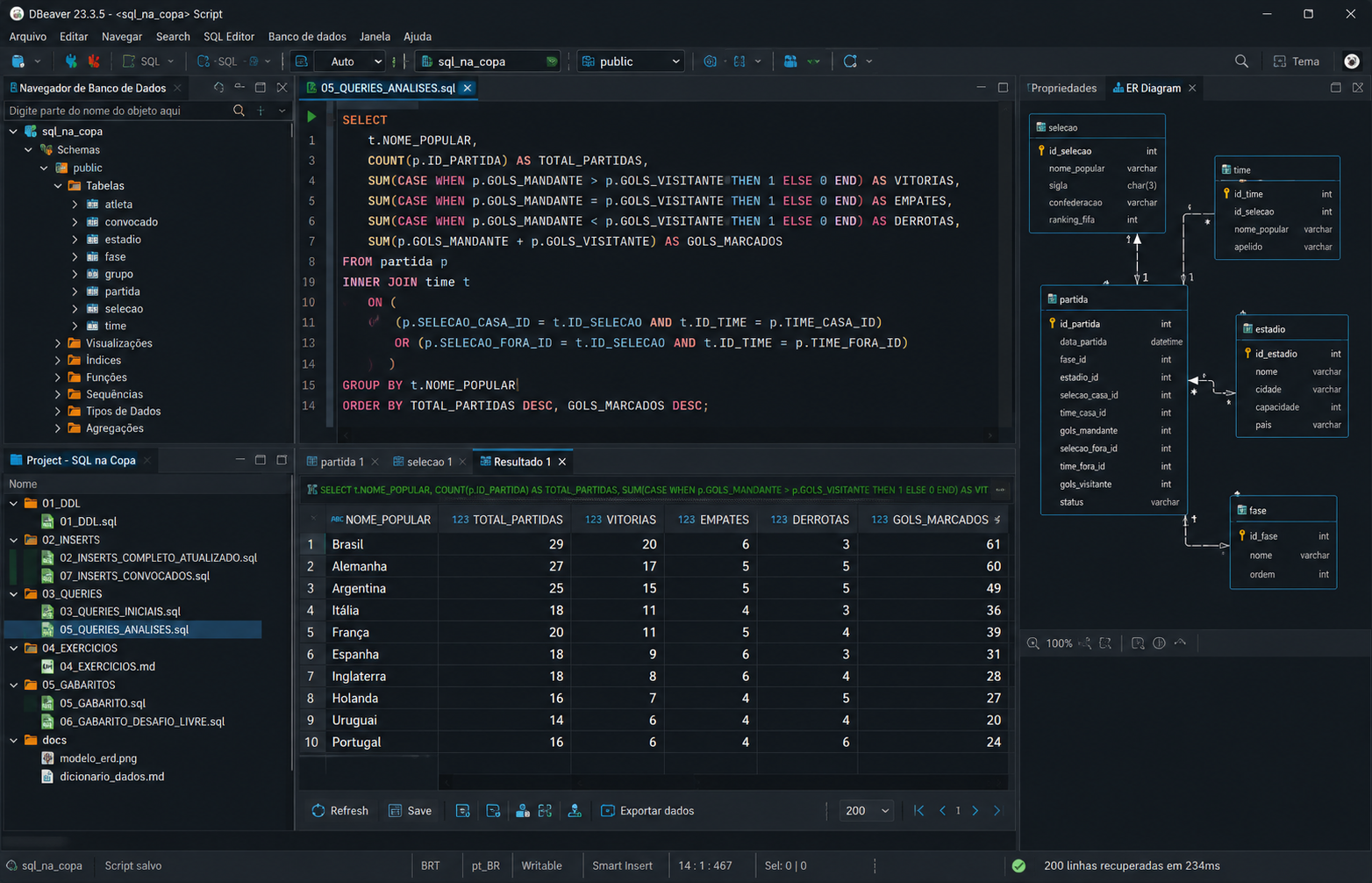
Task: Go to first page of results
Action: coord(918,811)
